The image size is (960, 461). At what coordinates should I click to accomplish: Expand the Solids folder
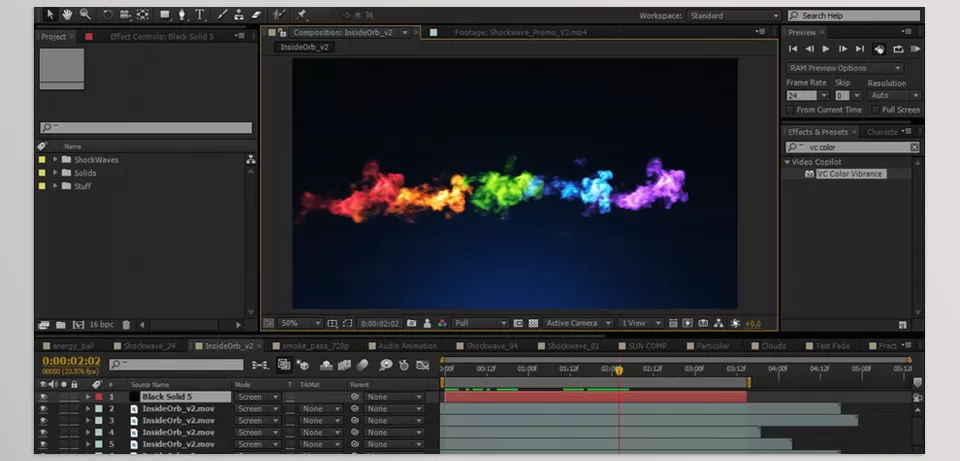(x=56, y=173)
